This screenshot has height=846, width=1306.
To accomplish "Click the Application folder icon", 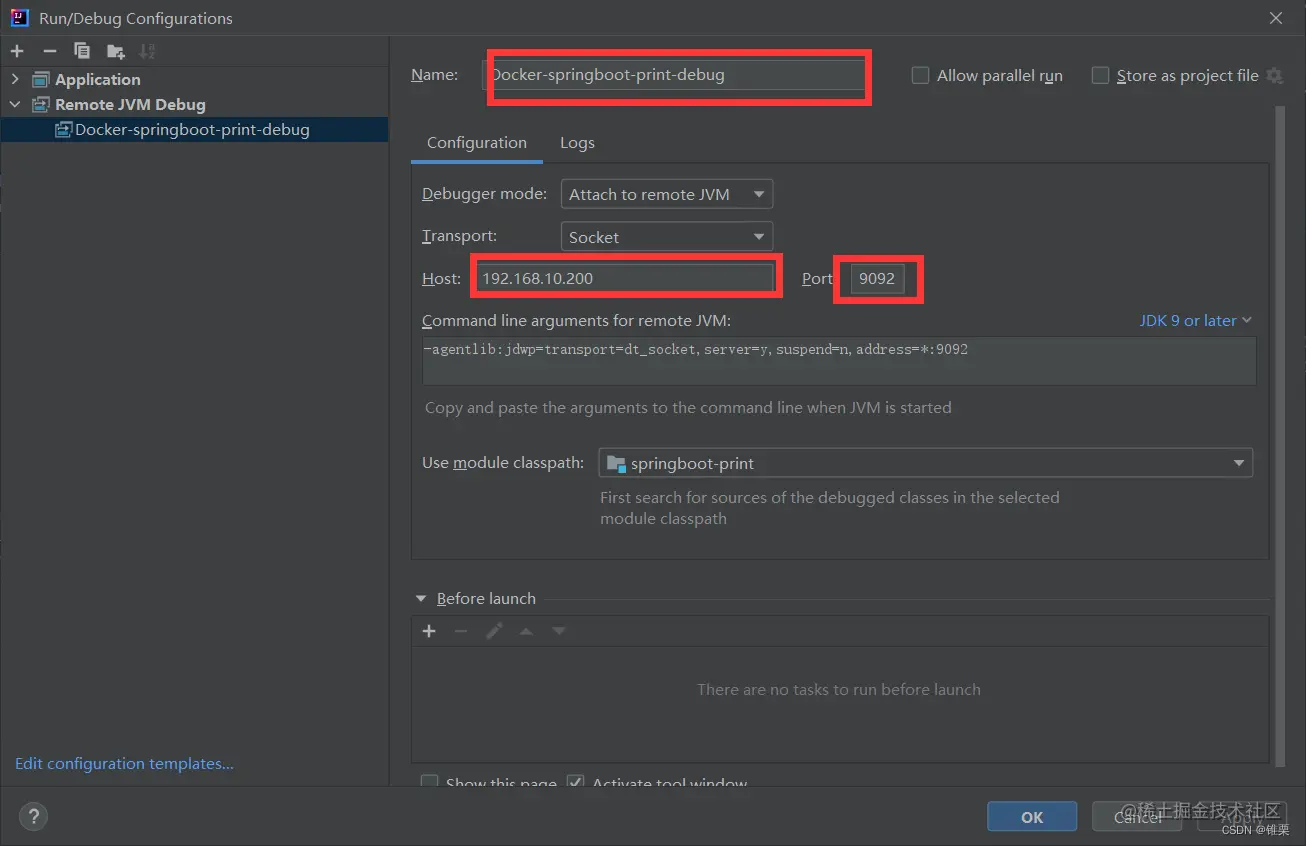I will (x=41, y=79).
